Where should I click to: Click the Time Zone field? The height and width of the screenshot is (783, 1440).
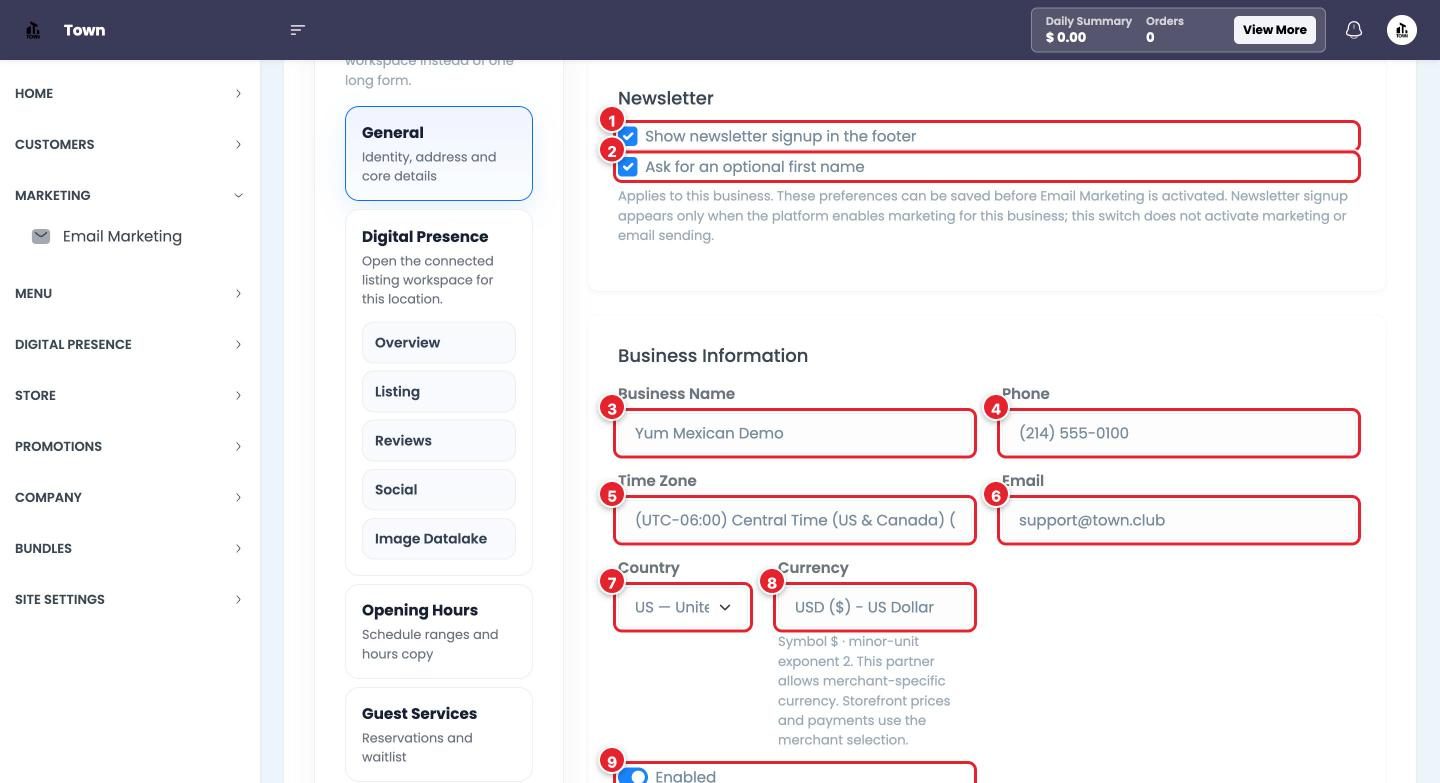796,520
